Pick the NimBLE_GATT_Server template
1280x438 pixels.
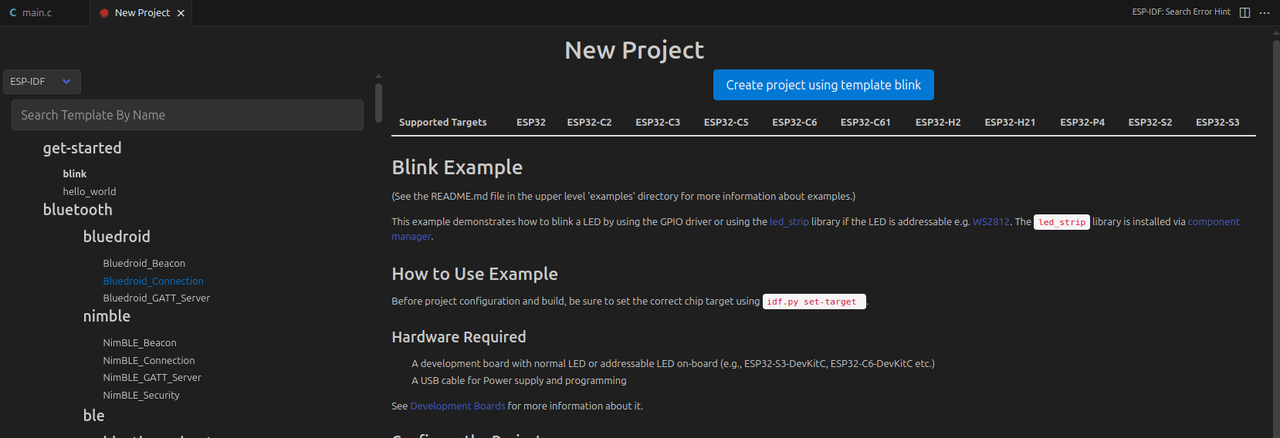click(x=152, y=378)
